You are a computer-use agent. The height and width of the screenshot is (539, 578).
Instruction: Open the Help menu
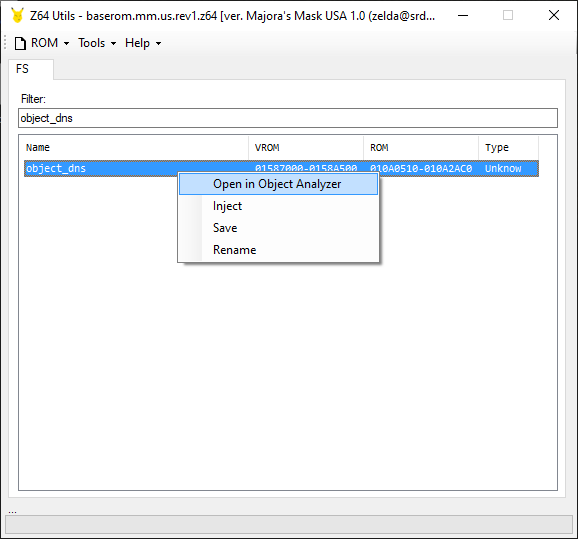[x=143, y=43]
